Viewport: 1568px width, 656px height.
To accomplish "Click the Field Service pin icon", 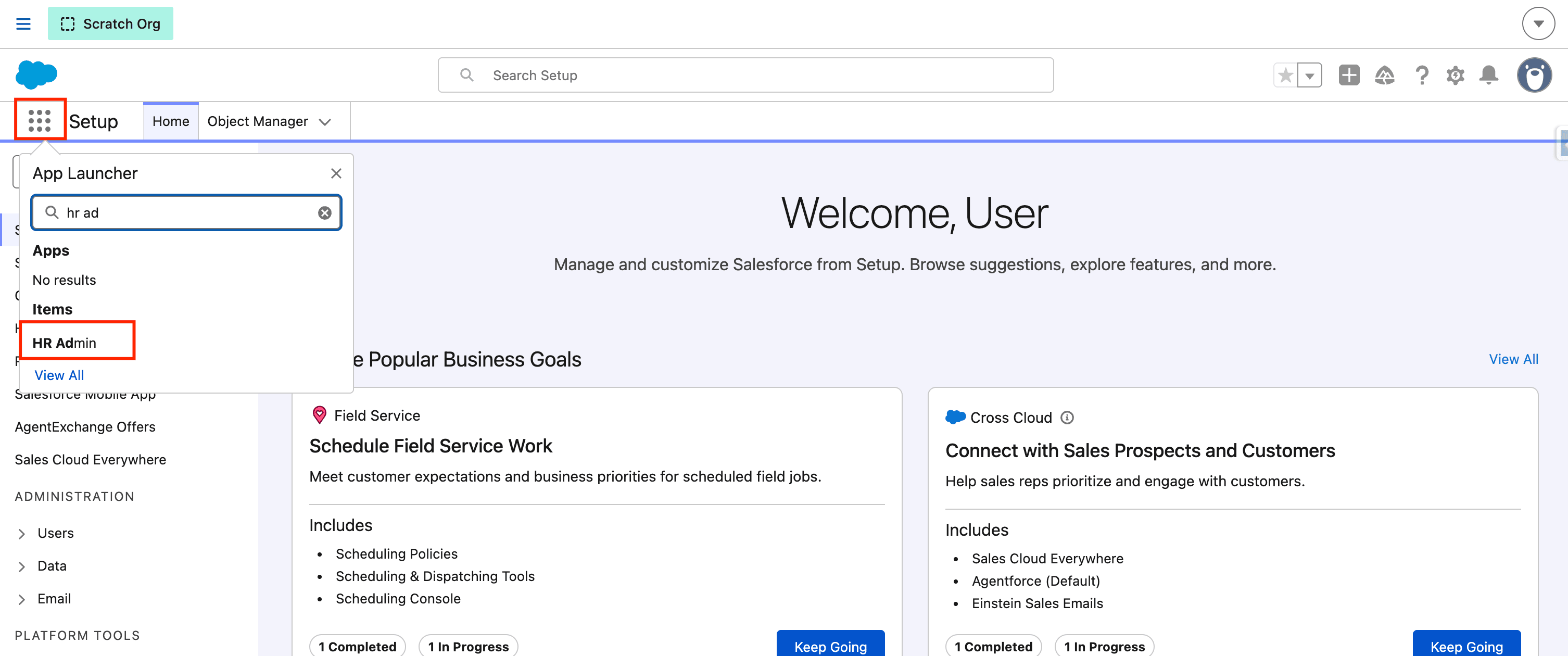I will click(x=319, y=415).
